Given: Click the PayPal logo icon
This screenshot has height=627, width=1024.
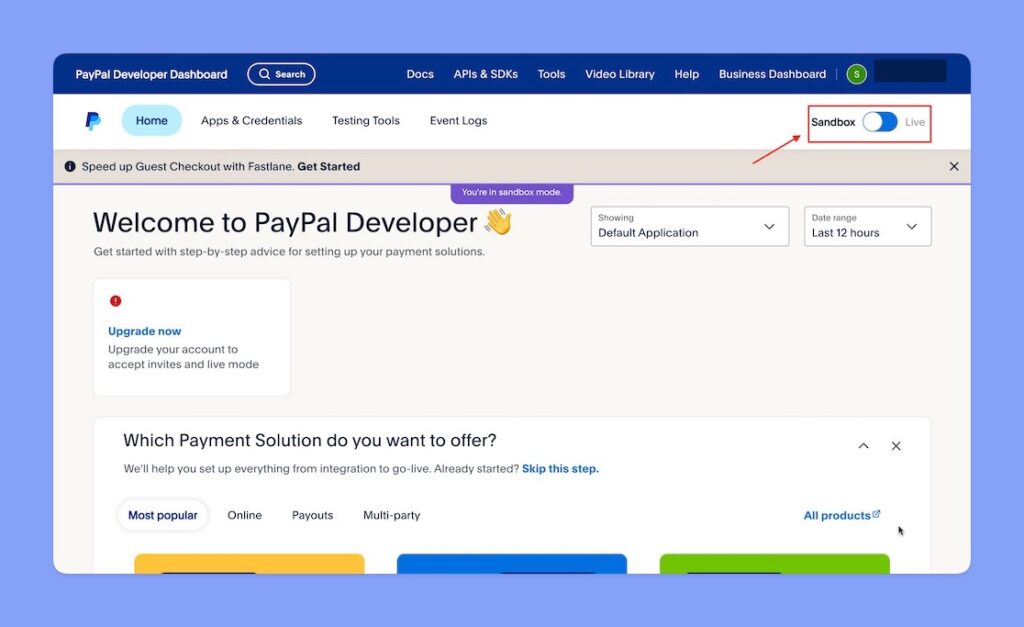Looking at the screenshot, I should 92,120.
